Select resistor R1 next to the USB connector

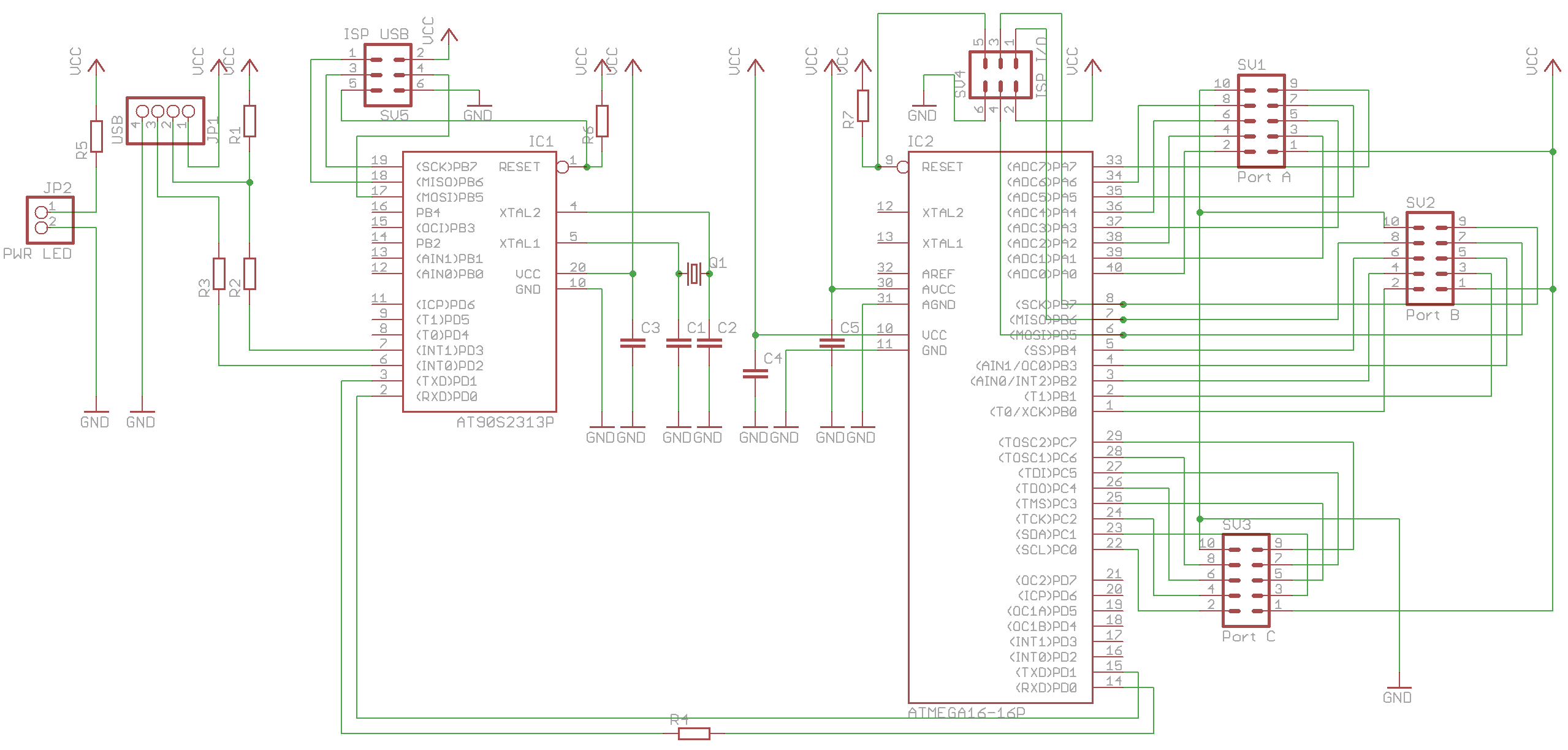(x=249, y=121)
